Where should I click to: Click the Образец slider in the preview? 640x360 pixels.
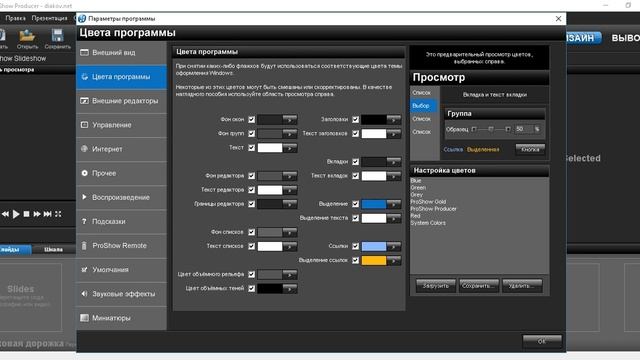pyautogui.click(x=491, y=129)
